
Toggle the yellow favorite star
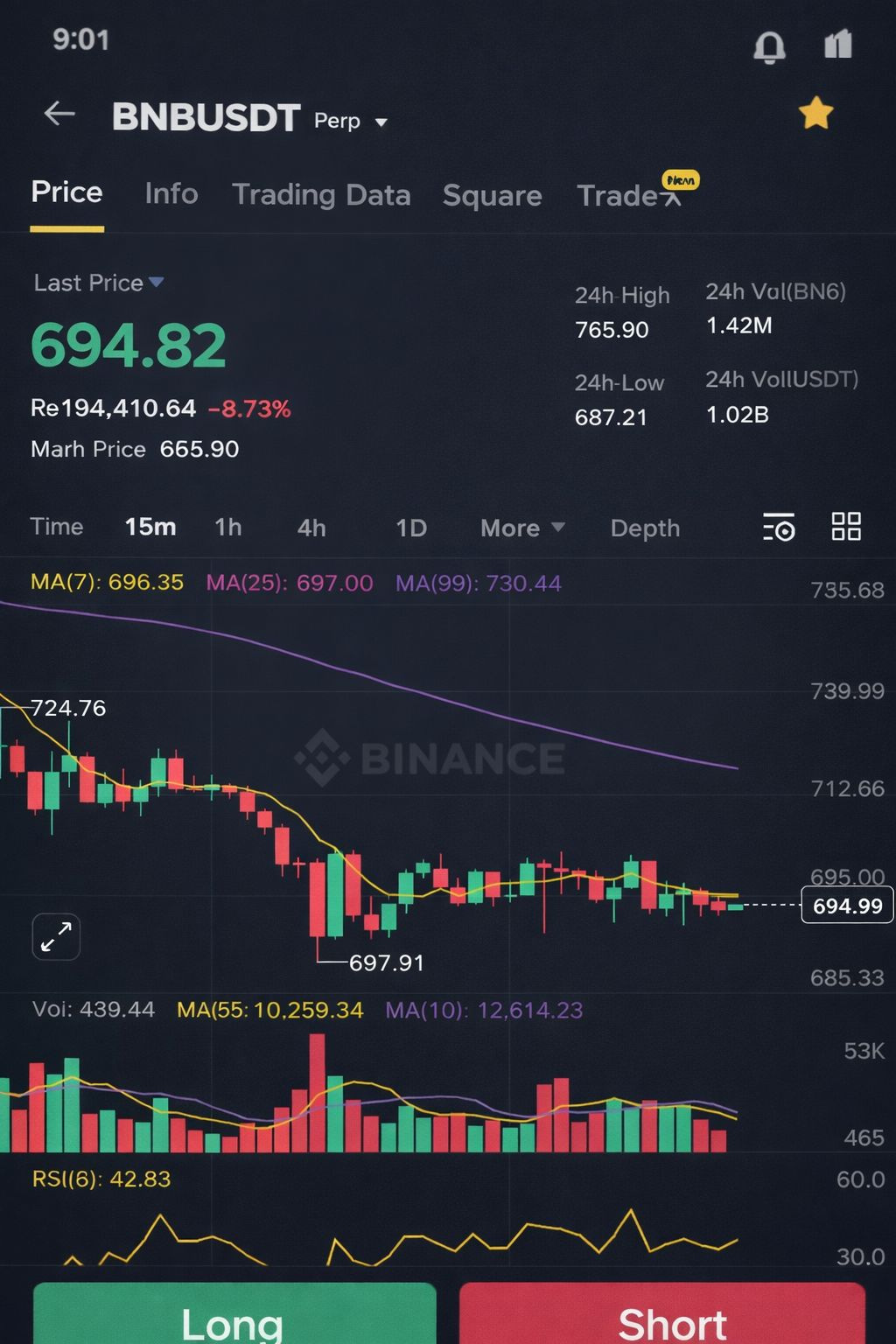coord(815,114)
